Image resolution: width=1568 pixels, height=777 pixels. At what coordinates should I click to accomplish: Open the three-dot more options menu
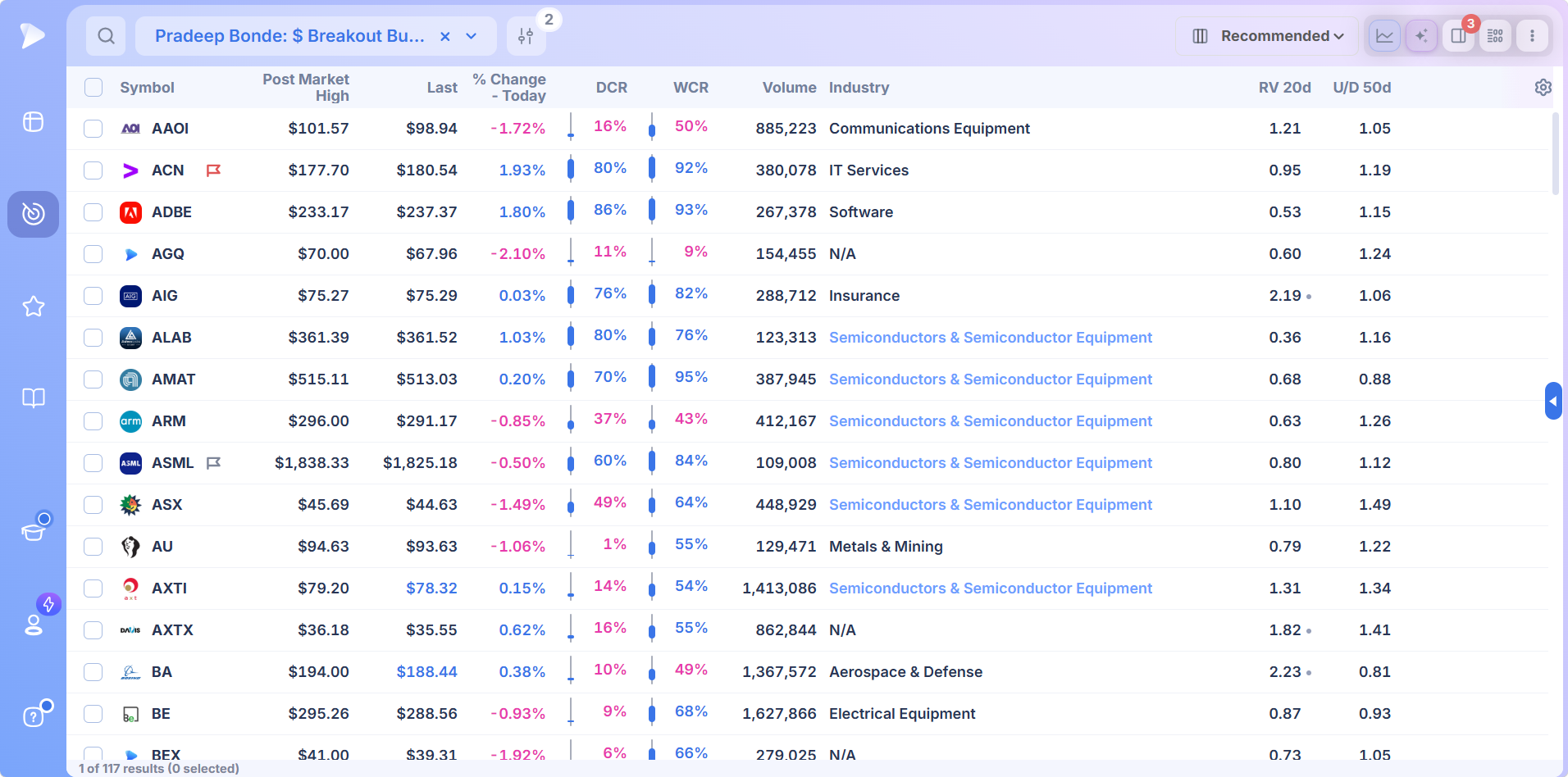[1532, 36]
